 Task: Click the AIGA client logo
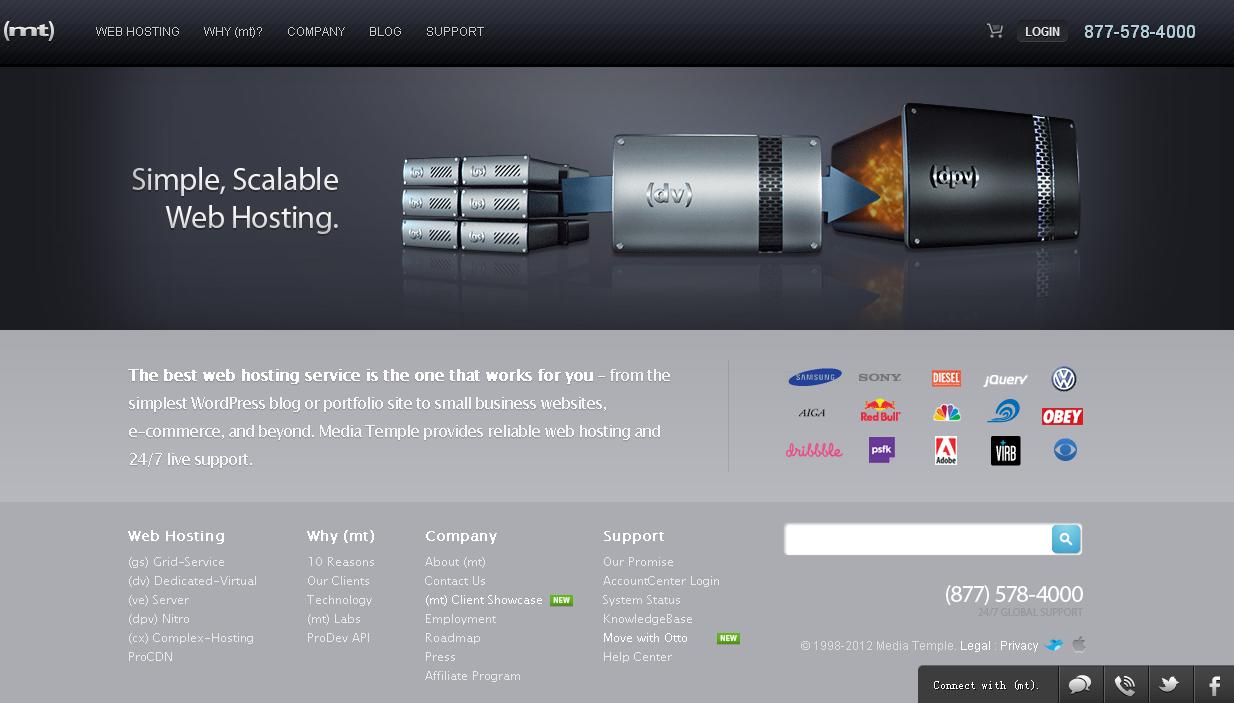coord(812,413)
